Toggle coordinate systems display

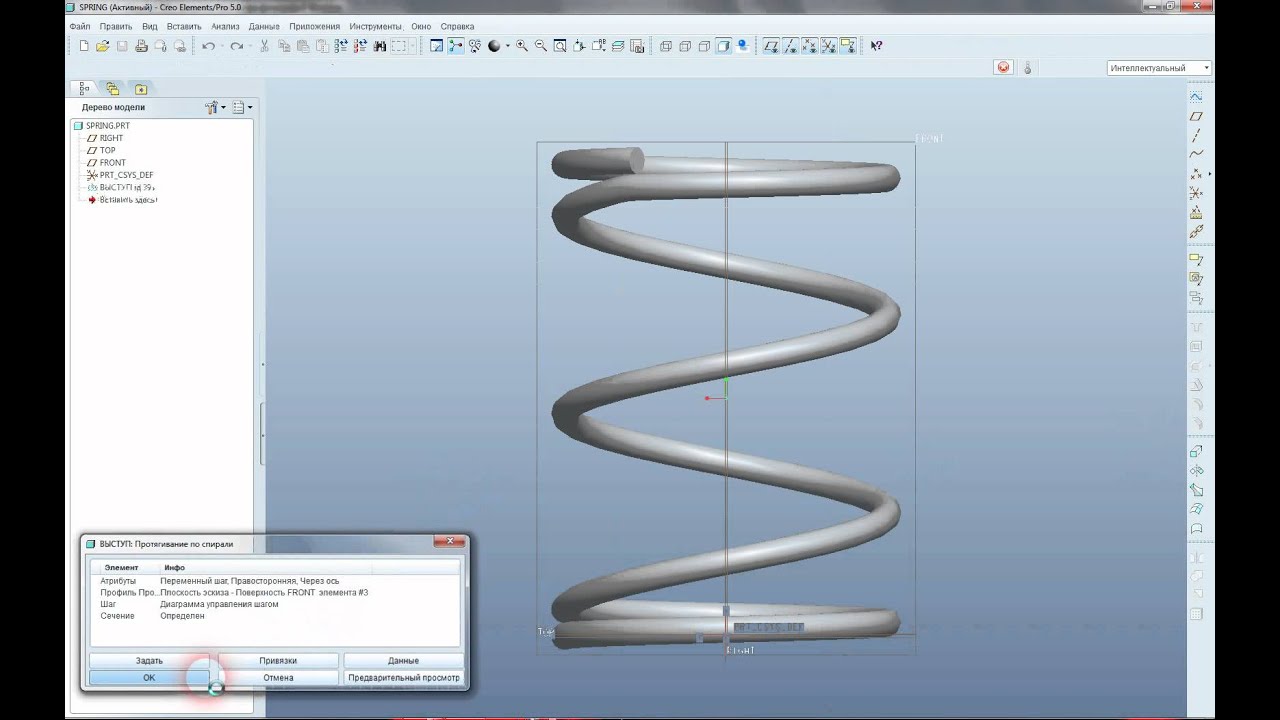[828, 46]
